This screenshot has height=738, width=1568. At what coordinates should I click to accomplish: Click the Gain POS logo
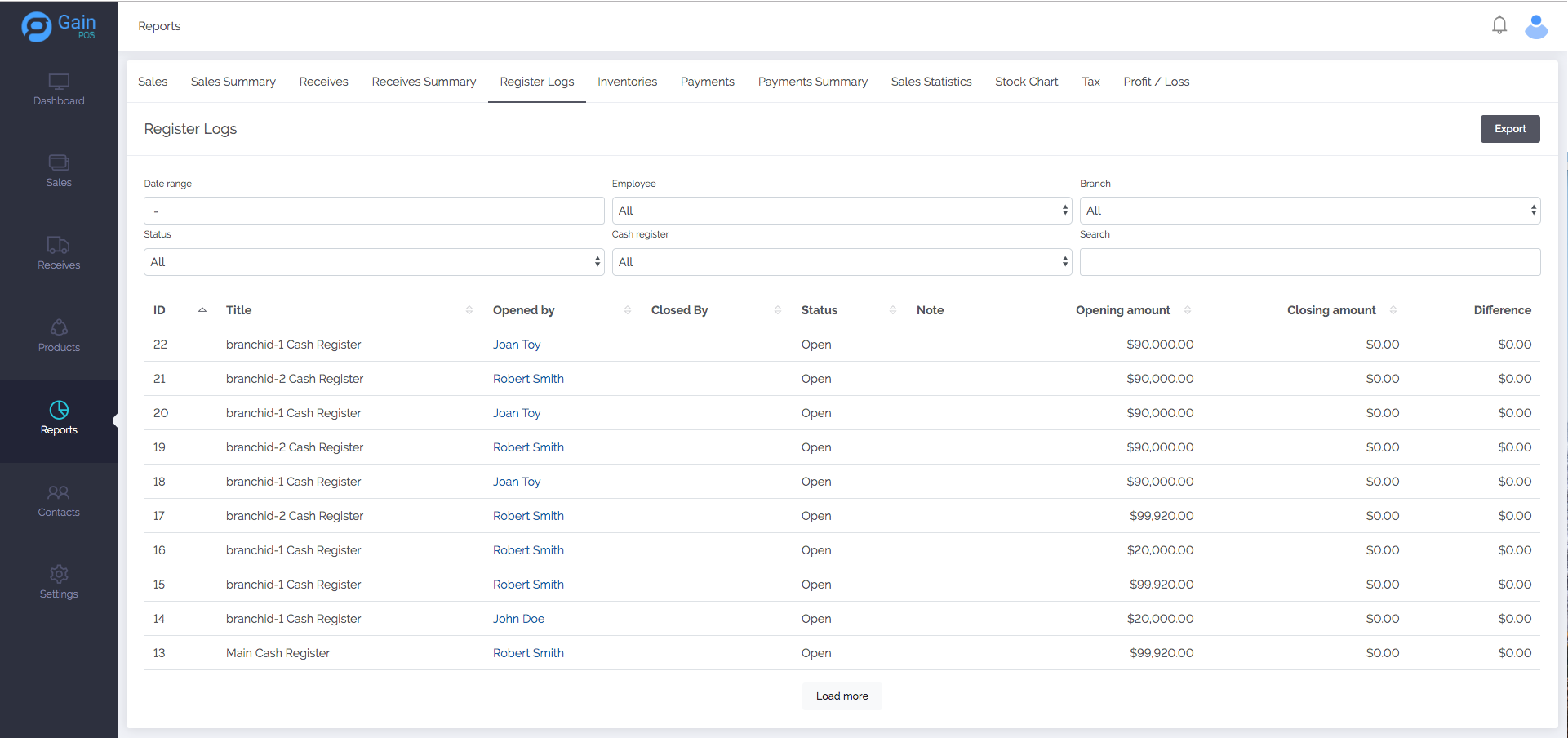click(x=59, y=26)
